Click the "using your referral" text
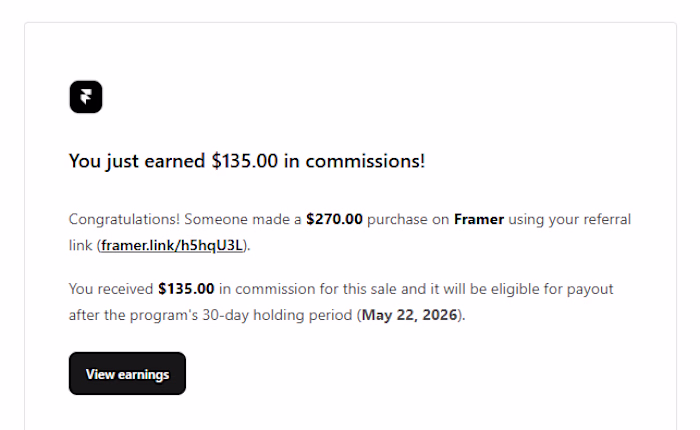 coord(572,219)
